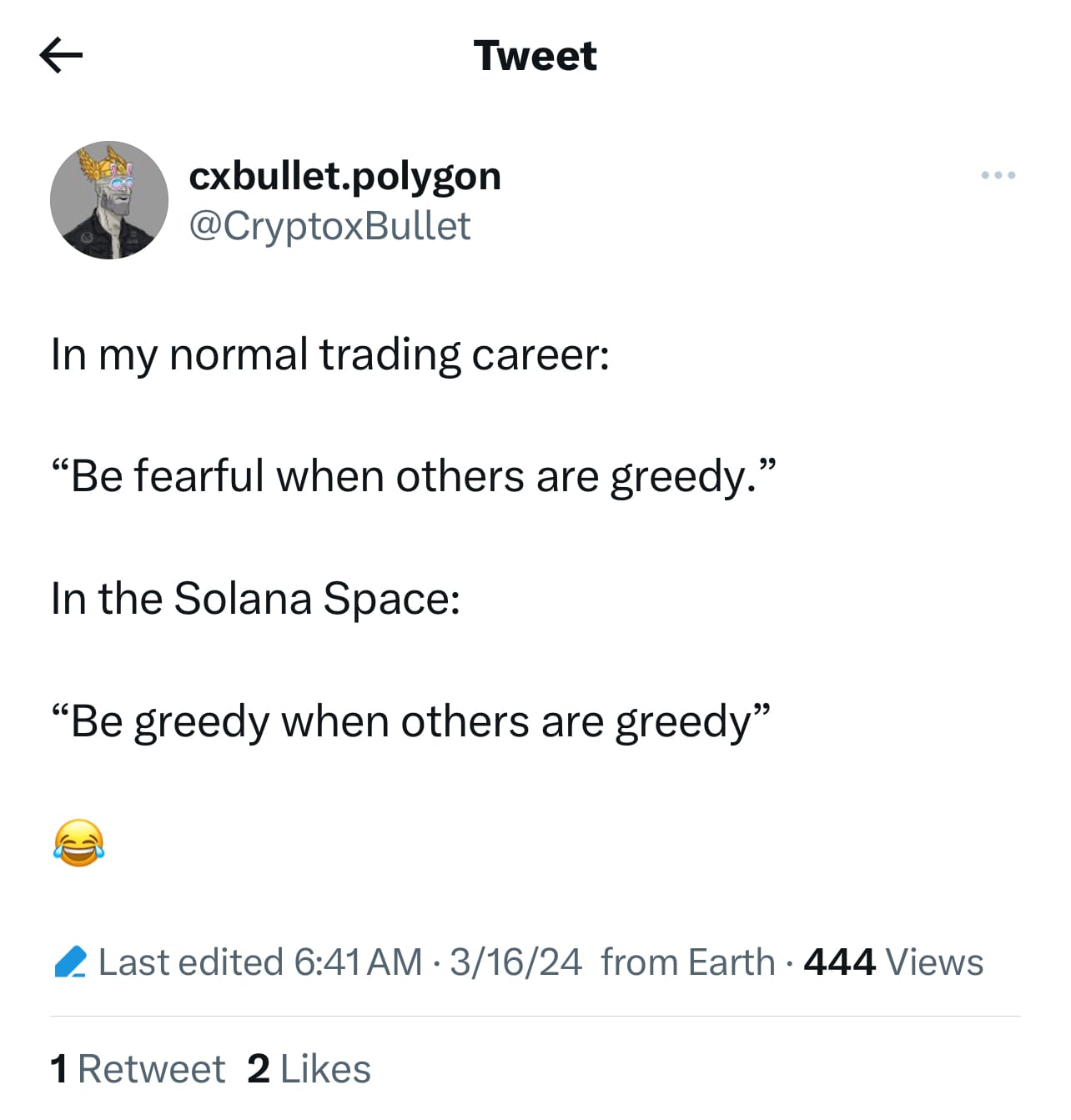Viewport: 1071px width, 1120px height.
Task: Tap the back arrow icon
Action: click(61, 56)
